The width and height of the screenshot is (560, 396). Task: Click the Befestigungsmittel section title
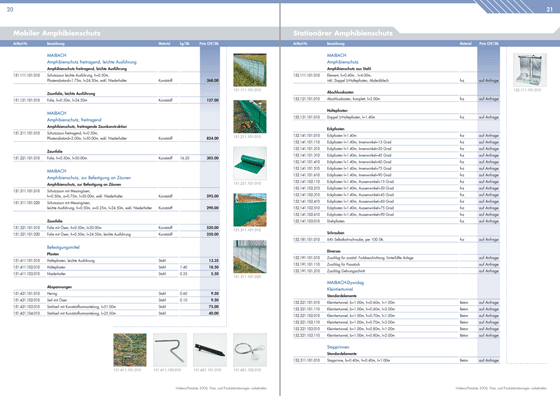click(x=63, y=247)
